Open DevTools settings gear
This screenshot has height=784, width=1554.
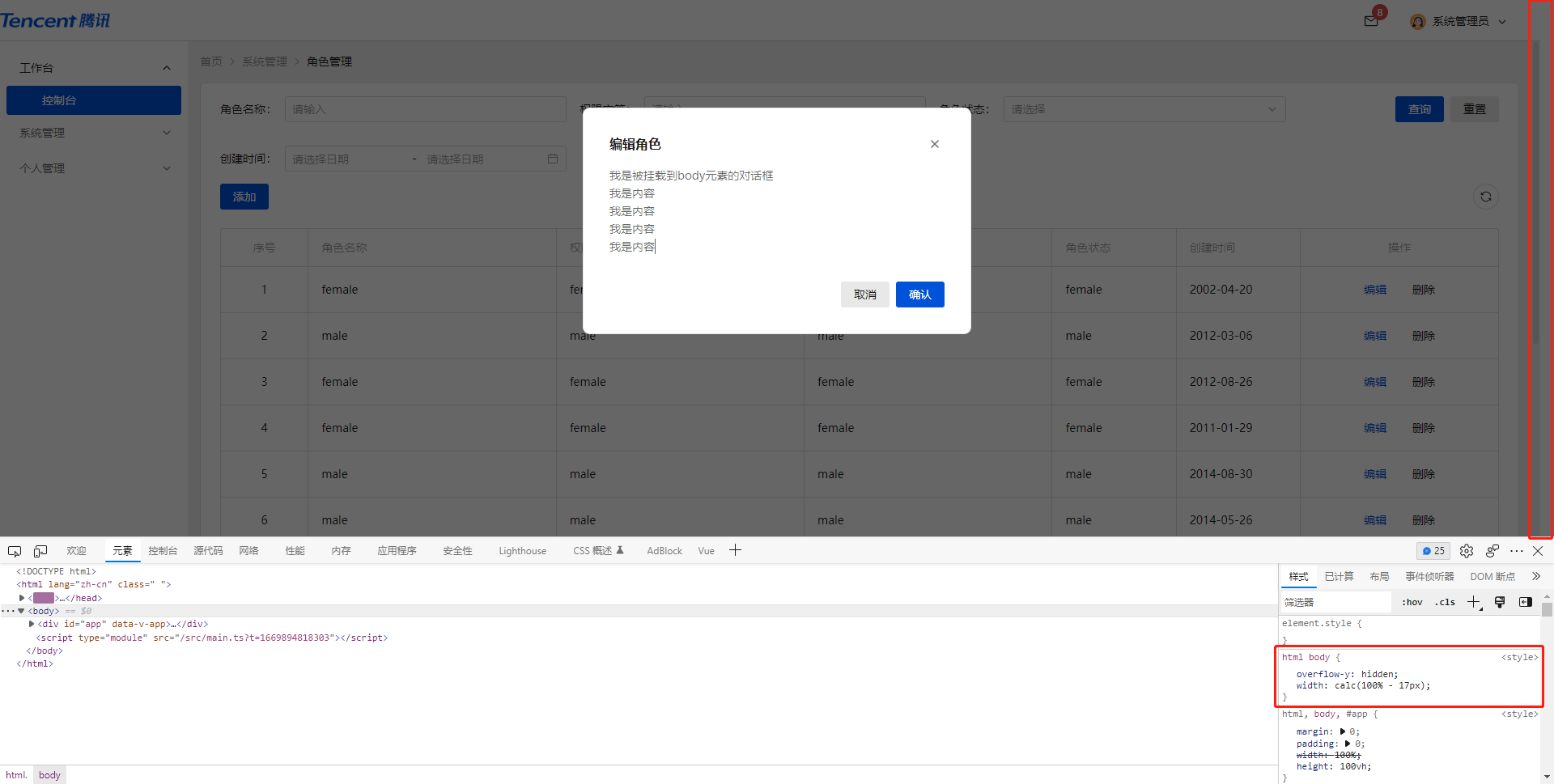tap(1466, 551)
